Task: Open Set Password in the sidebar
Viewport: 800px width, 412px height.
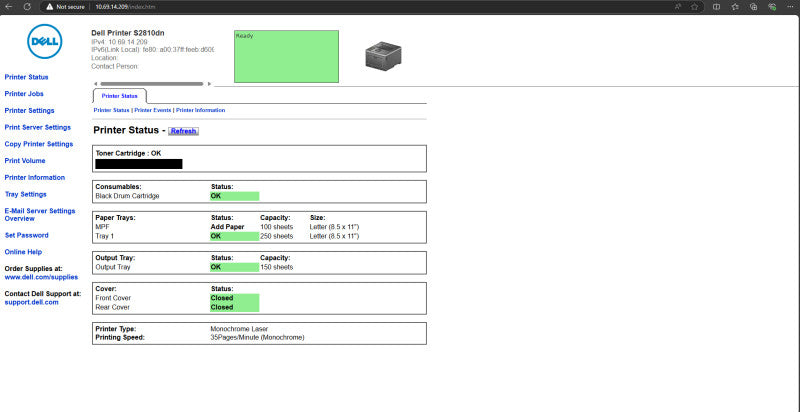Action: click(27, 235)
